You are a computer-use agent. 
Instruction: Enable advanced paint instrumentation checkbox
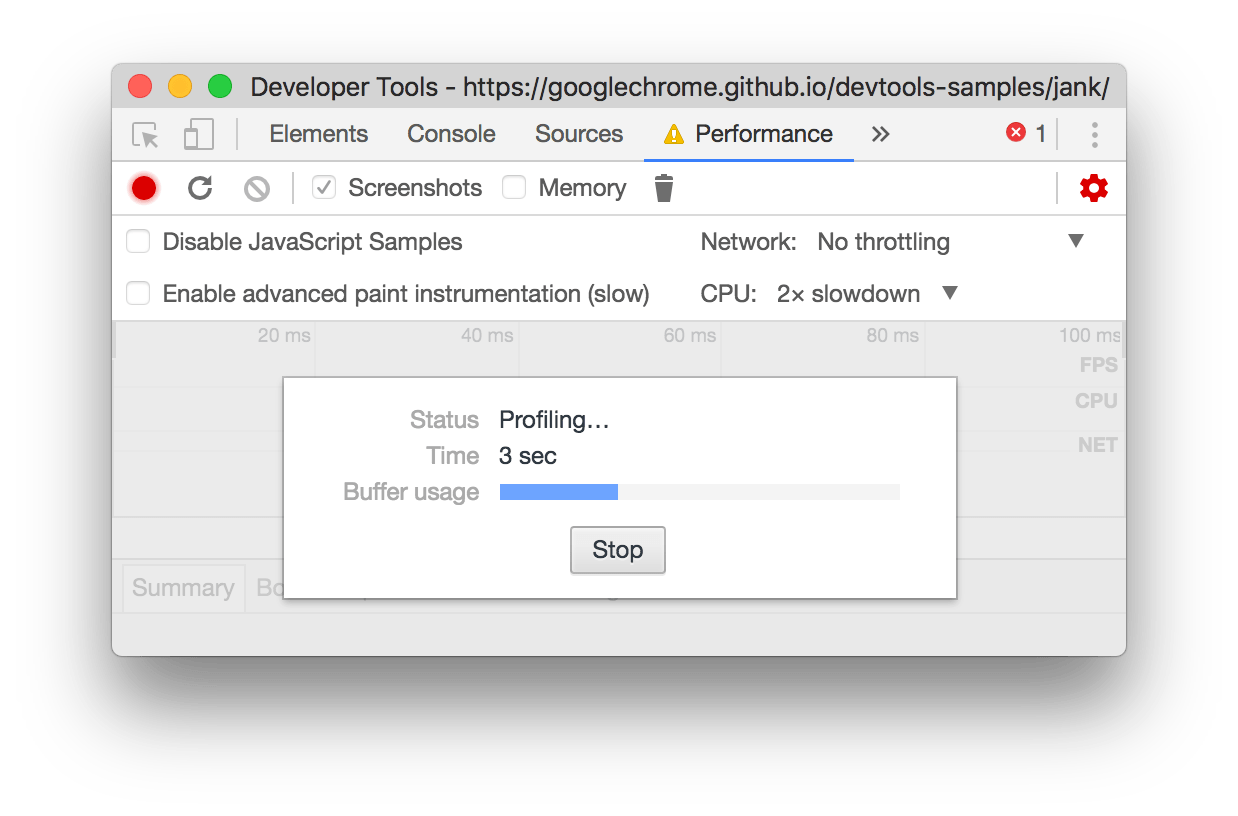[x=138, y=293]
